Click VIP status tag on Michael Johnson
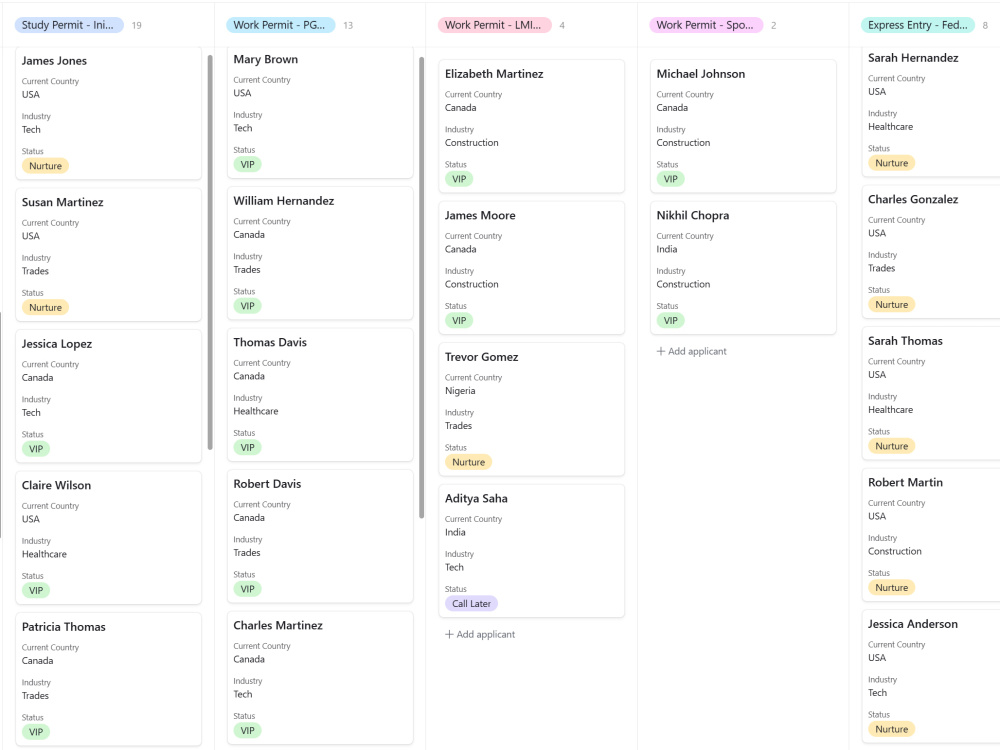The image size is (1000, 750). [670, 179]
